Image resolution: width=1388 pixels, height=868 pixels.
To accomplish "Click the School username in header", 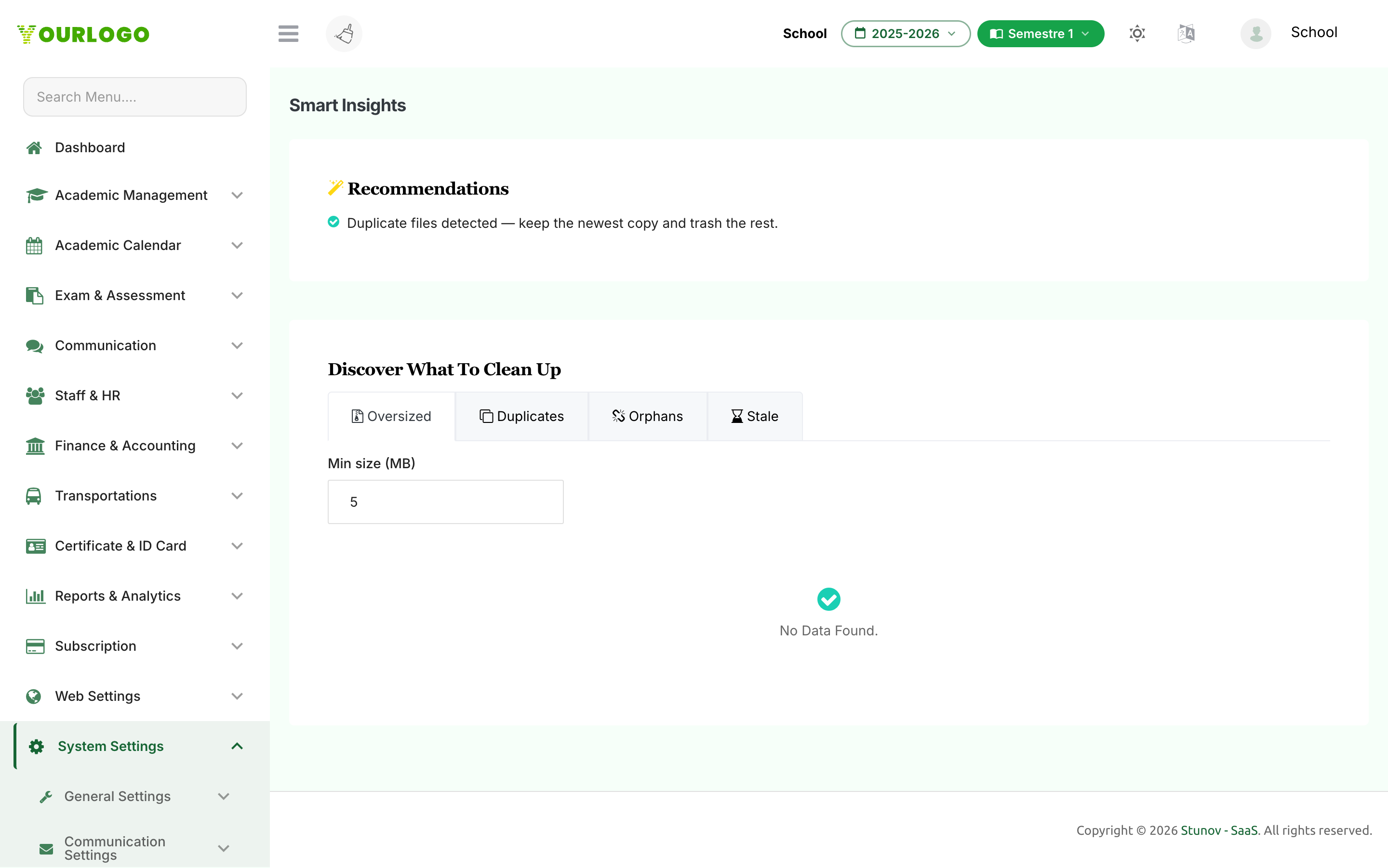I will pyautogui.click(x=1314, y=32).
